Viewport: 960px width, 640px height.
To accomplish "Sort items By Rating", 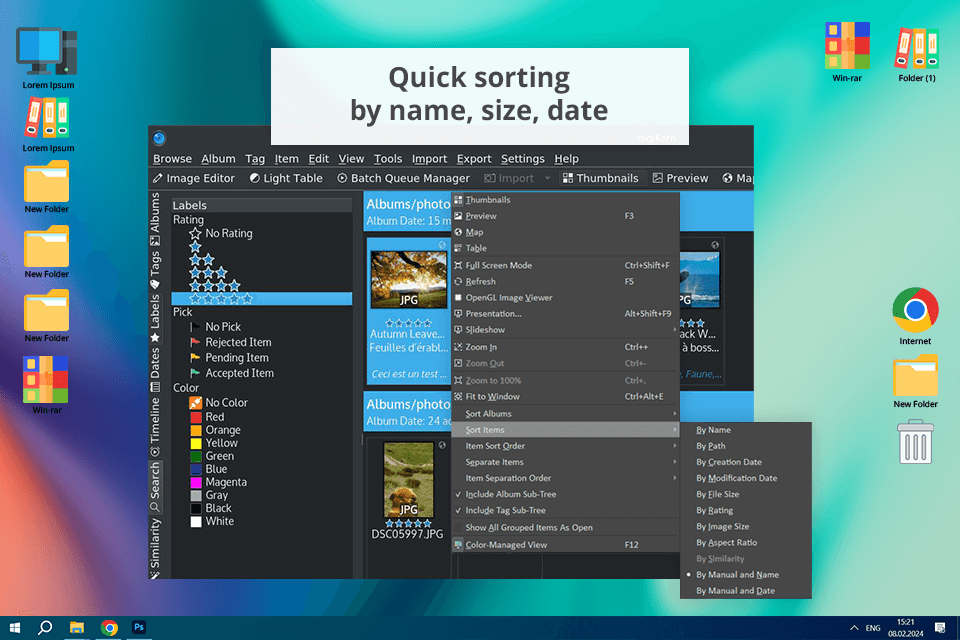I will coord(746,510).
